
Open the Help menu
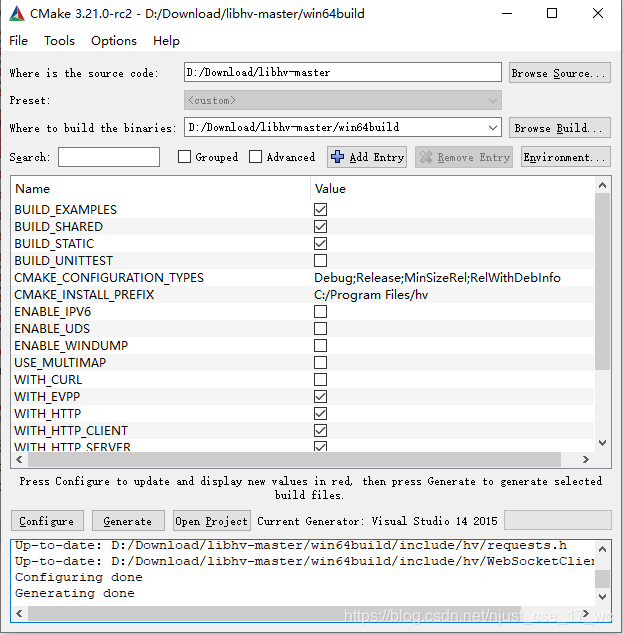pos(166,41)
